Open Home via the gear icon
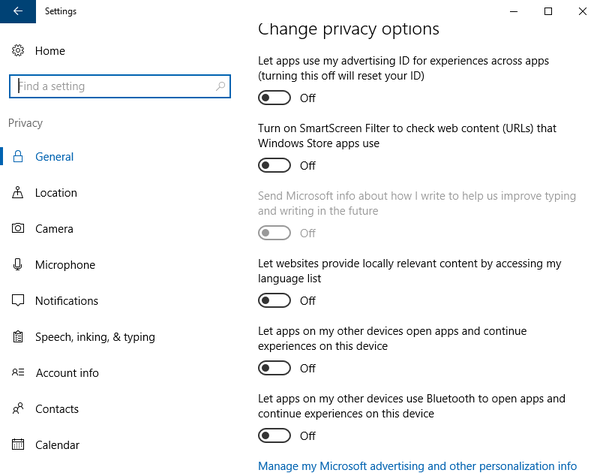This screenshot has width=600, height=473. pyautogui.click(x=18, y=51)
